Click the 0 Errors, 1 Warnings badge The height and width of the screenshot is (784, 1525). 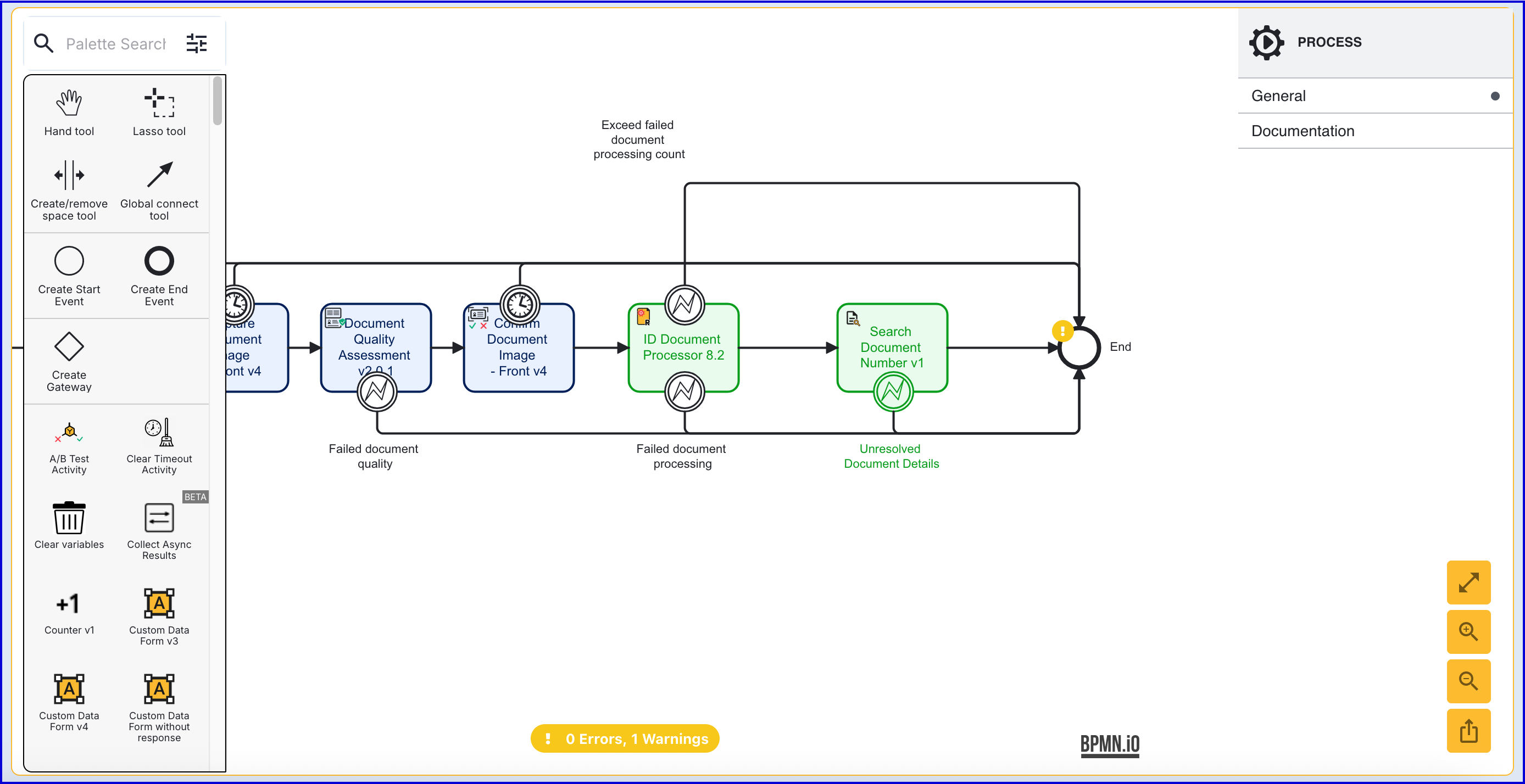(x=625, y=738)
